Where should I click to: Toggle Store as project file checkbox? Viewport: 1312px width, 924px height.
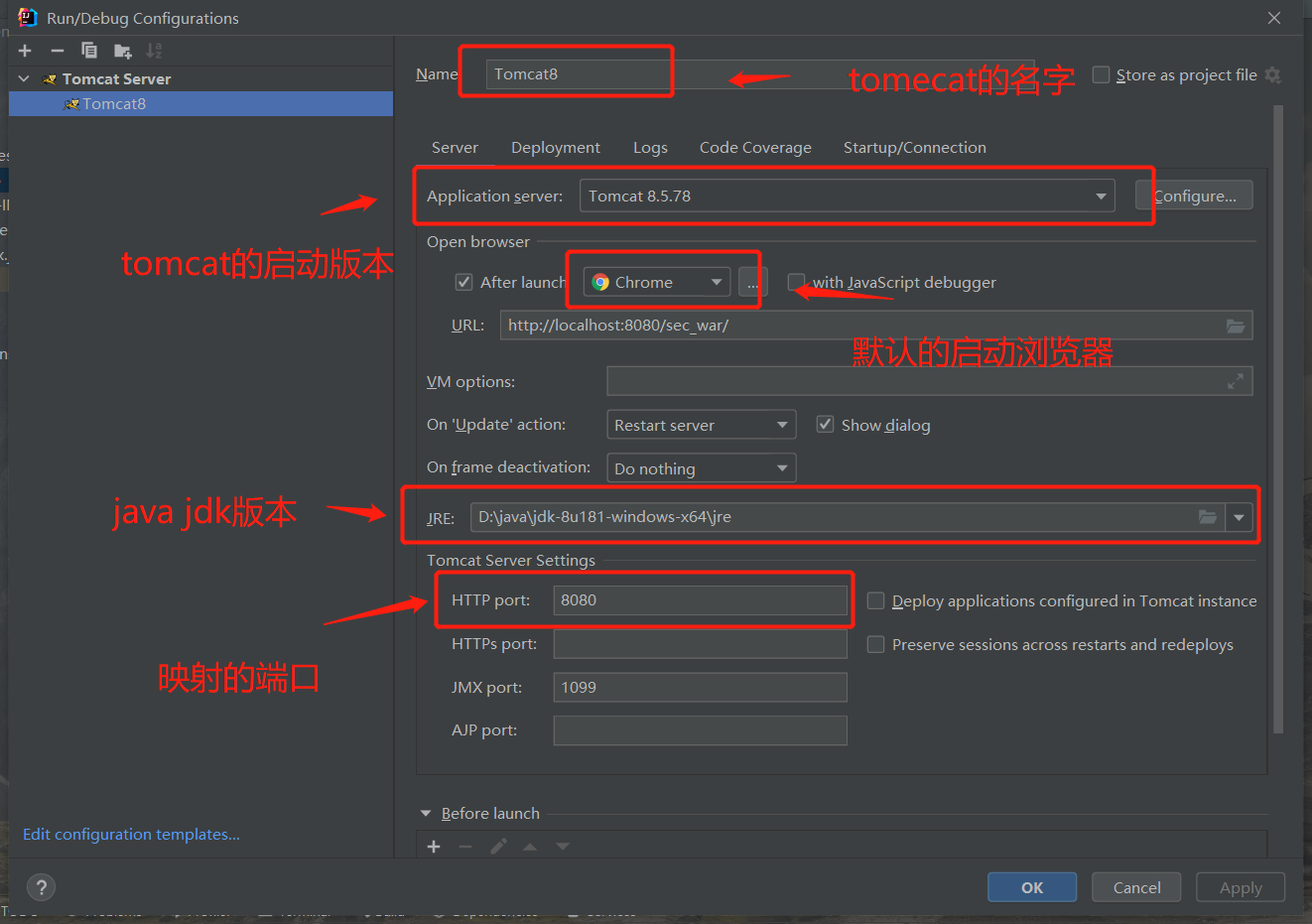tap(1101, 74)
